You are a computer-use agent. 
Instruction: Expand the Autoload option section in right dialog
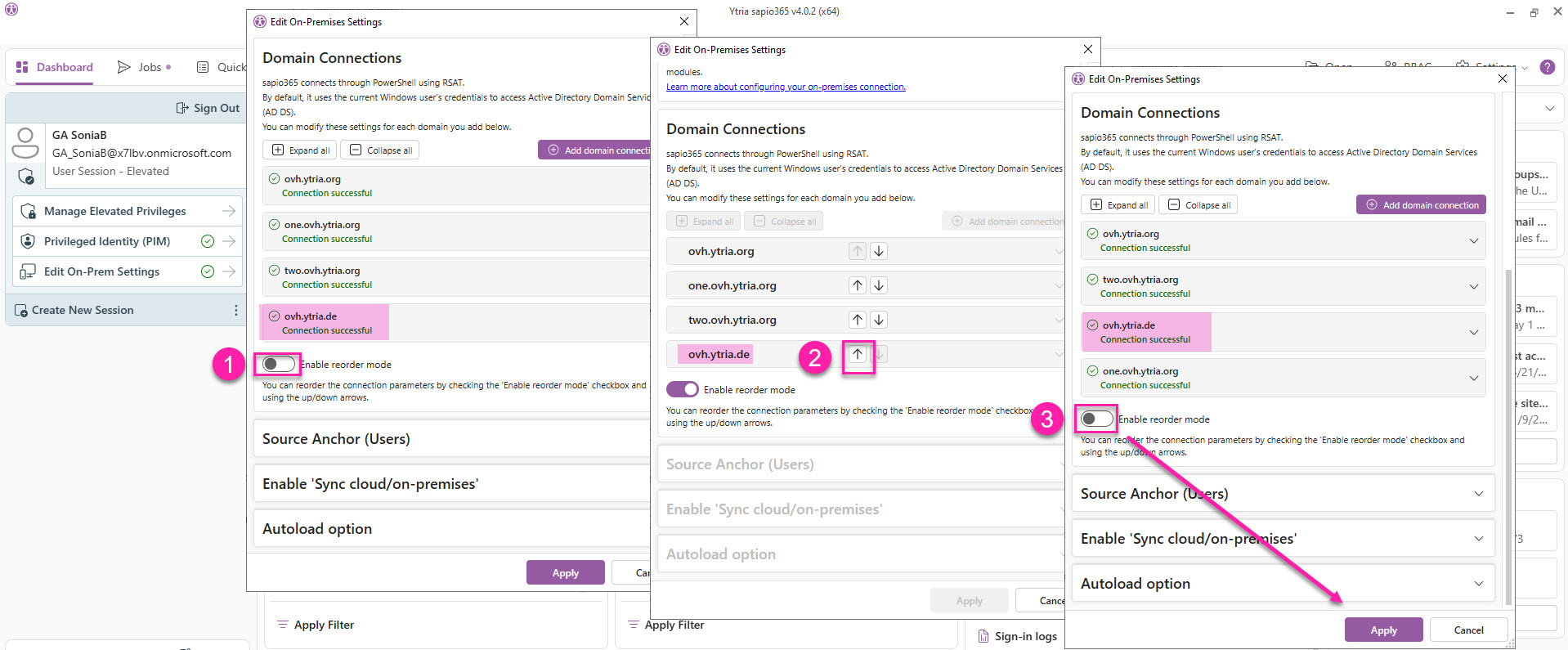click(1478, 584)
